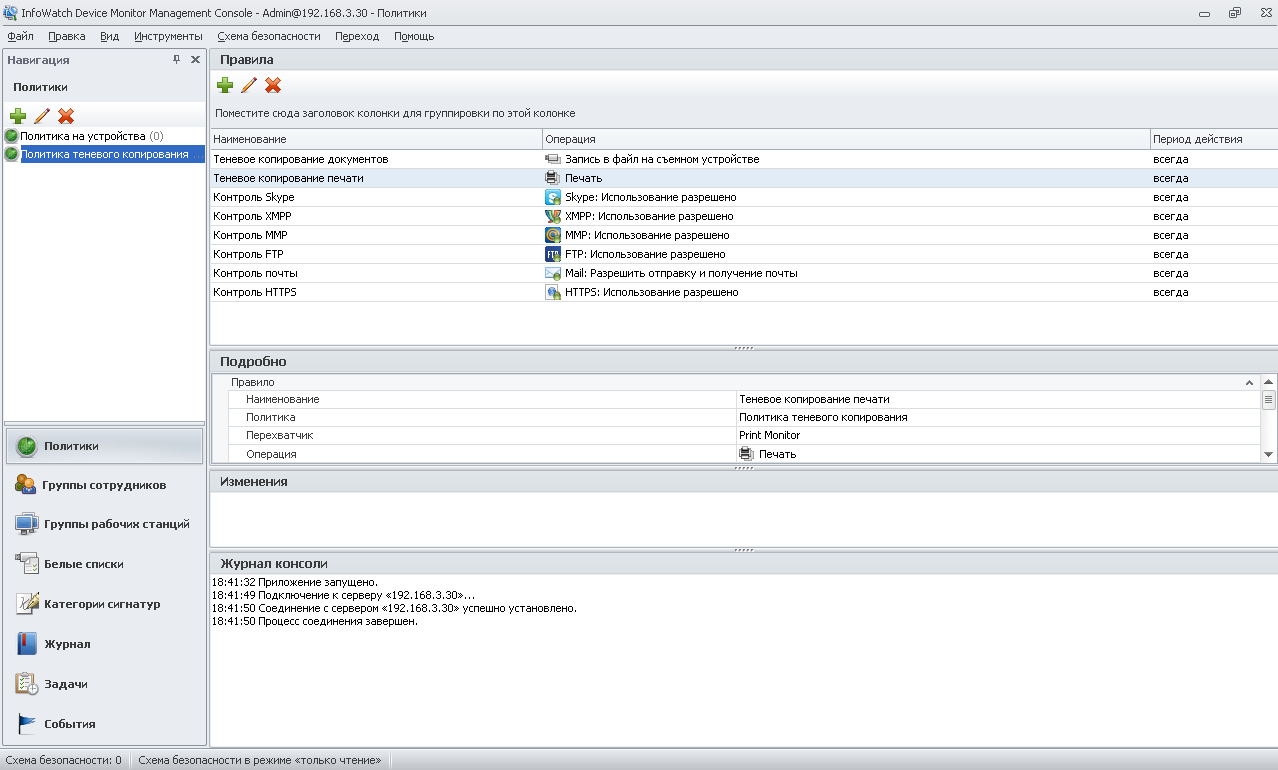Viewport: 1278px width, 770px height.
Task: Open Белые списки section
Action: (83, 564)
